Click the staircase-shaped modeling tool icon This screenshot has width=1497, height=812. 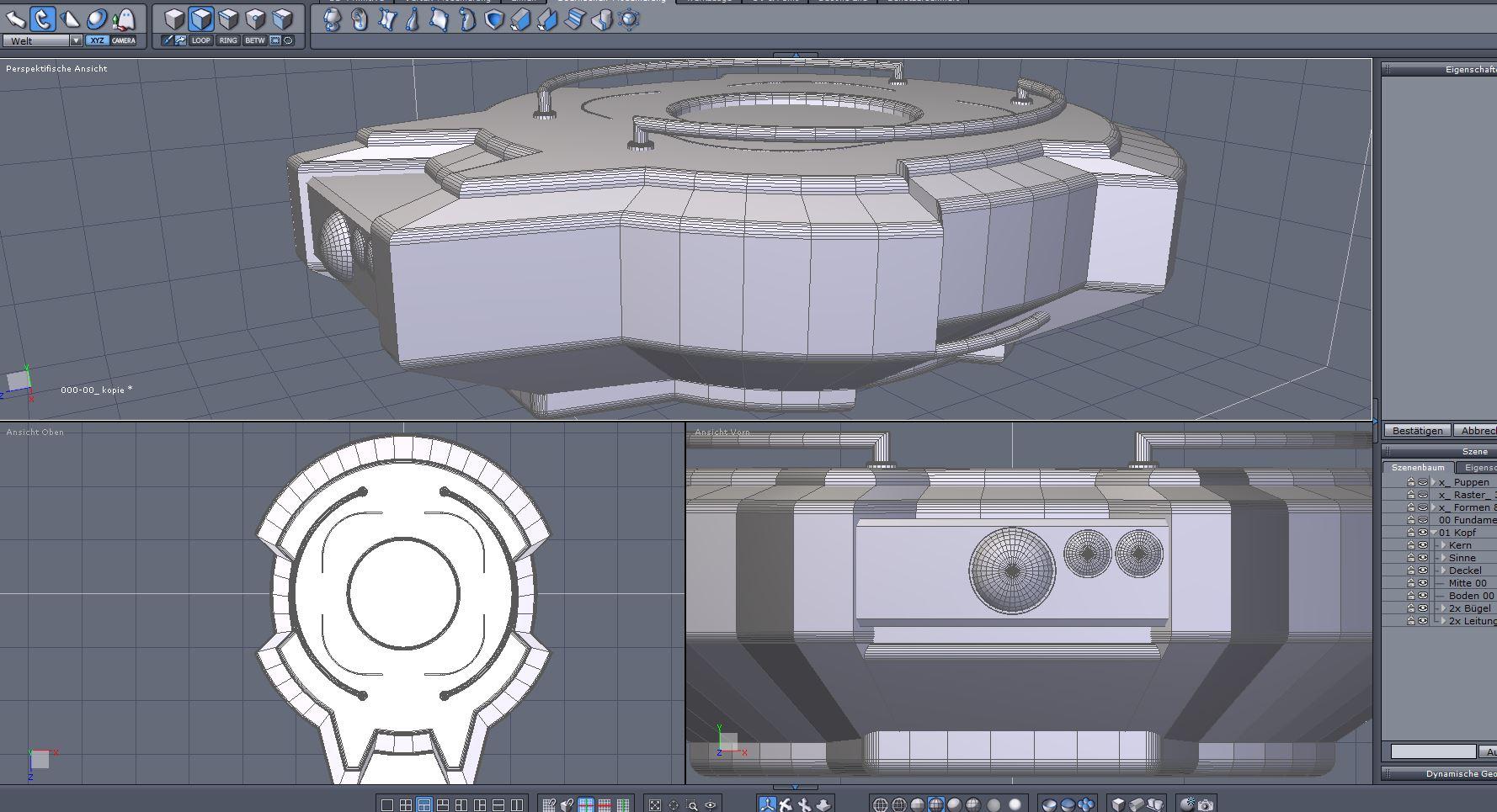coord(574,19)
